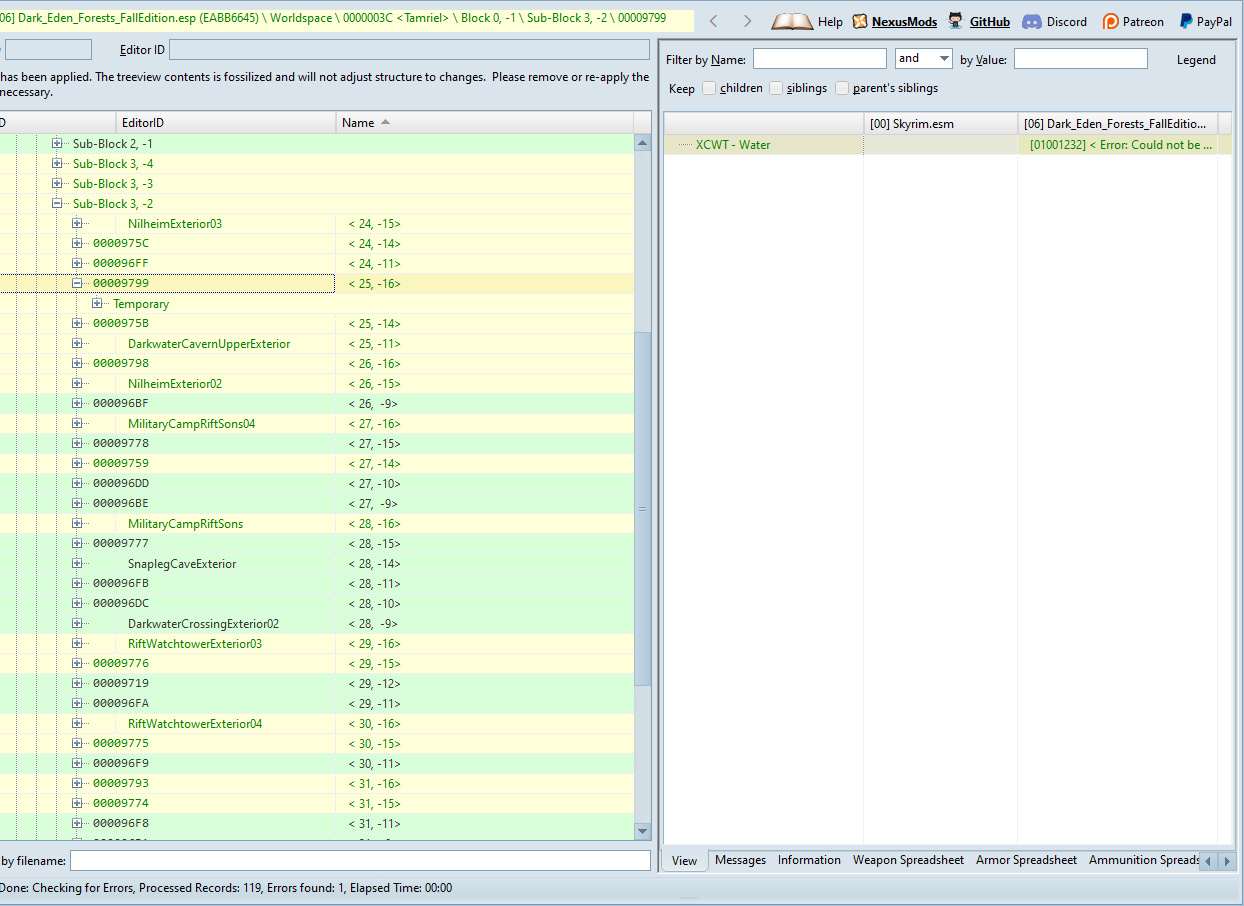Toggle the parent's siblings checkbox

(842, 88)
